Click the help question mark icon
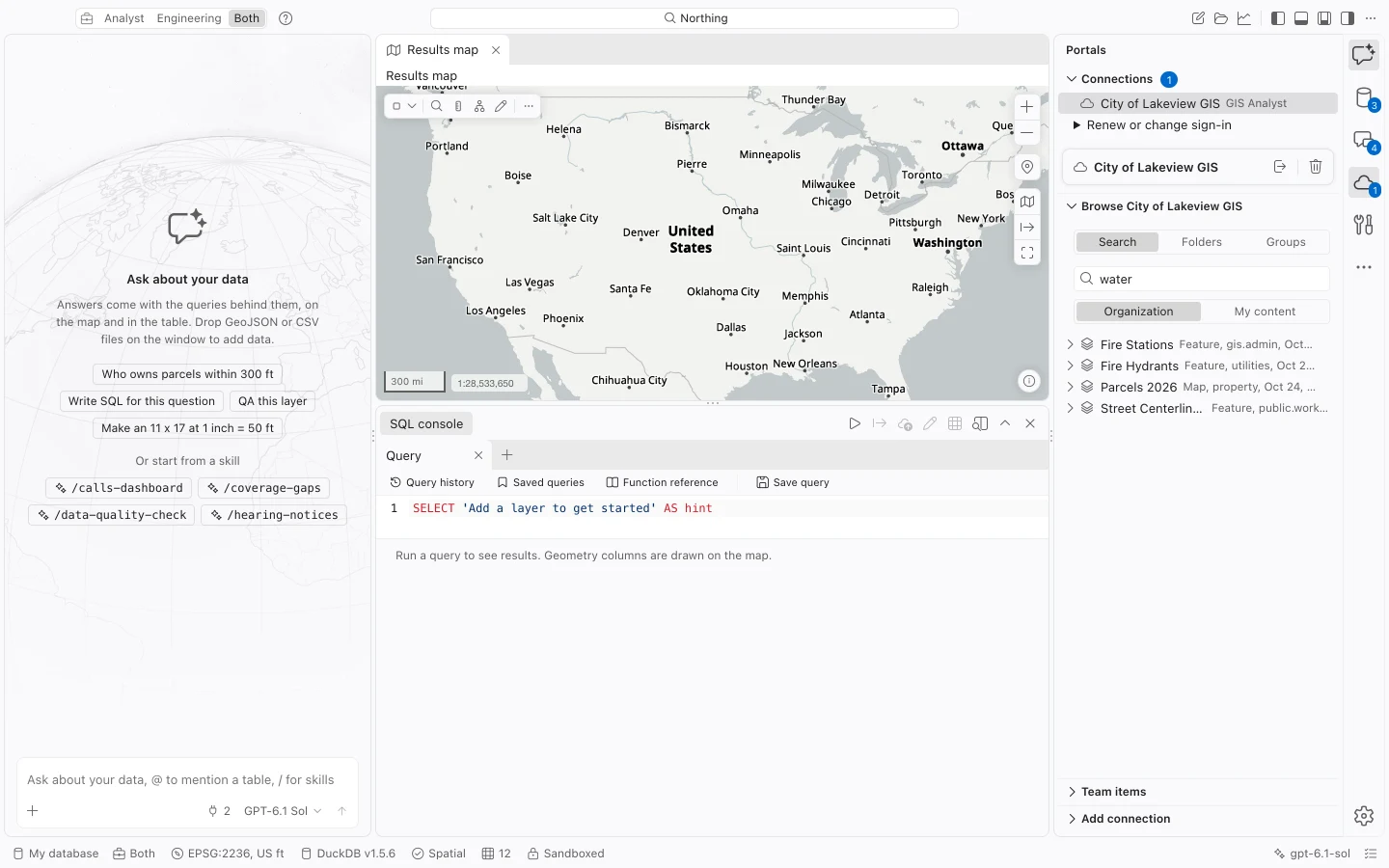Image resolution: width=1389 pixels, height=868 pixels. [286, 18]
